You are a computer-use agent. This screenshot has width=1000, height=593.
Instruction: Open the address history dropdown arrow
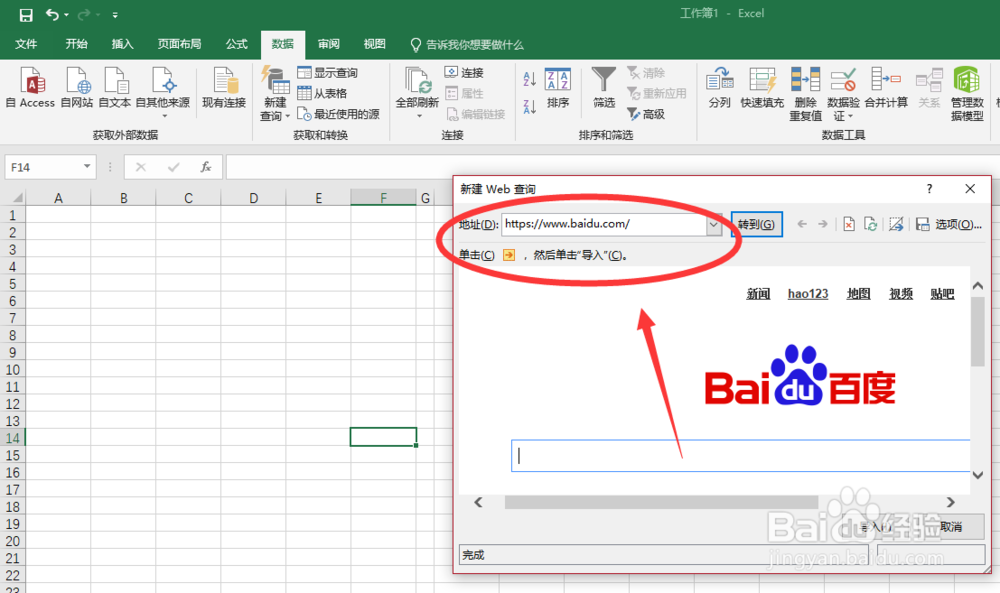tap(714, 224)
